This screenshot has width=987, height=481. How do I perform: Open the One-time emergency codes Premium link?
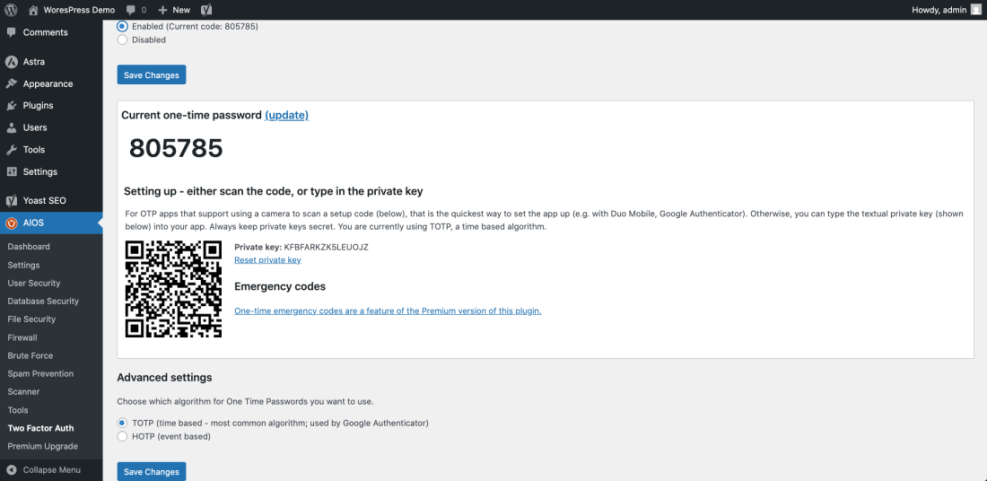388,310
